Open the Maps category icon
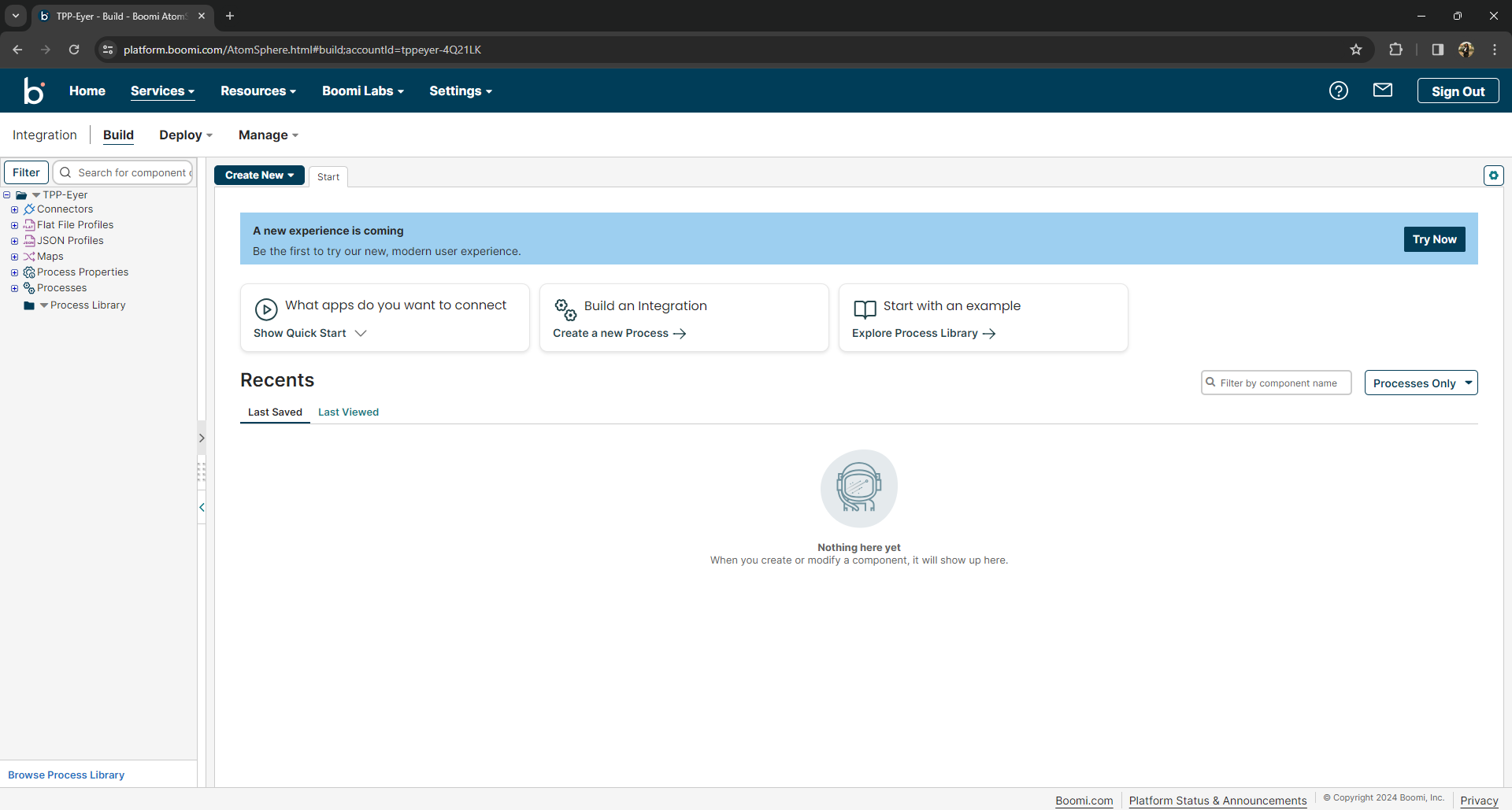Image resolution: width=1512 pixels, height=810 pixels. (x=30, y=256)
